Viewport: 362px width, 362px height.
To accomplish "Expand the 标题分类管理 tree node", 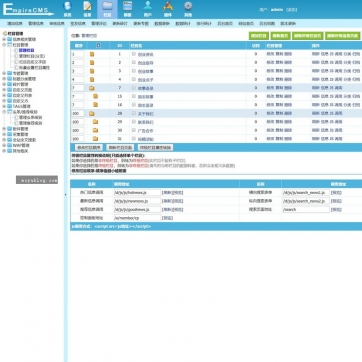I will (x=4, y=79).
